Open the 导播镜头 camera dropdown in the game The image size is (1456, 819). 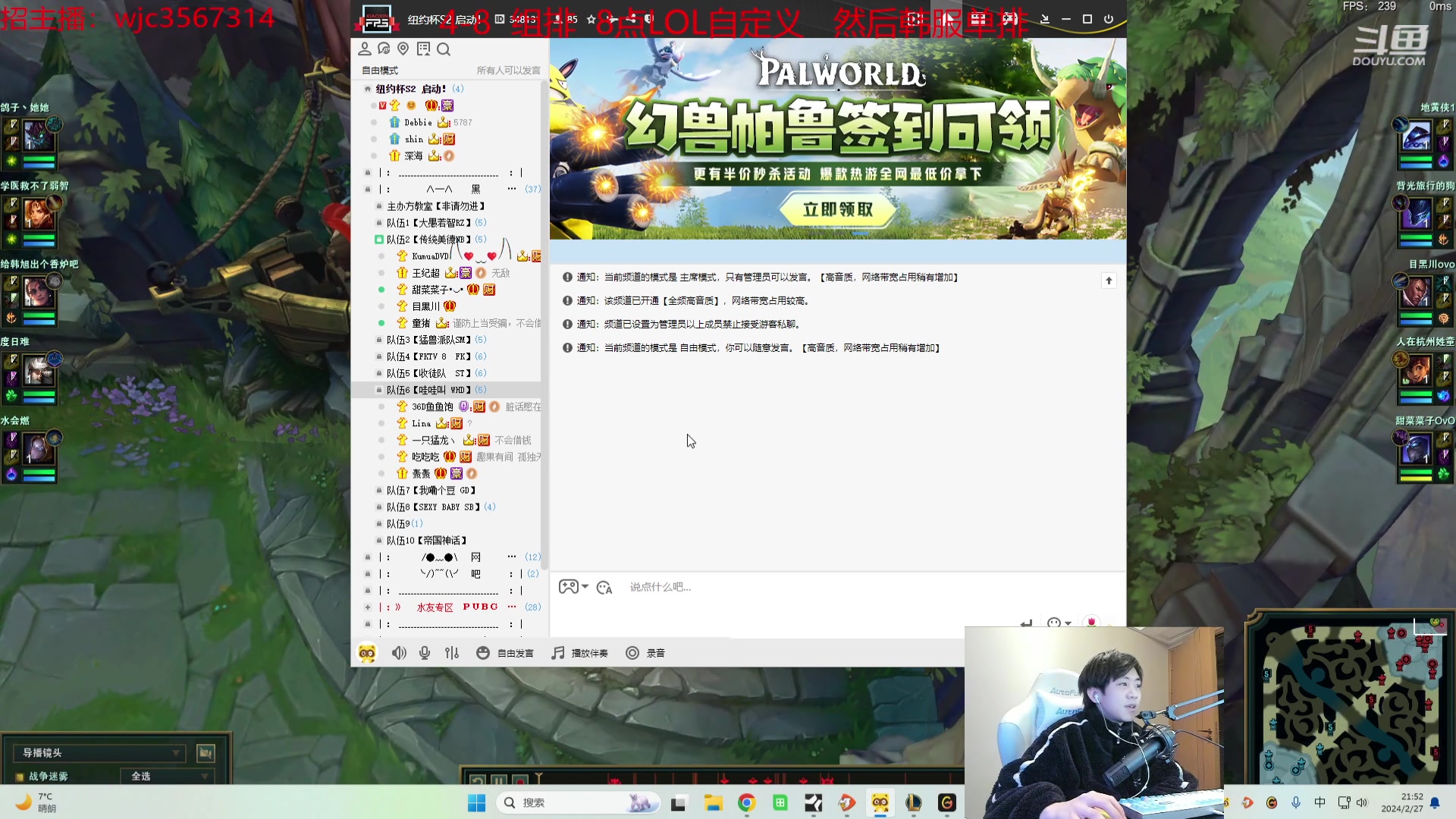pyautogui.click(x=99, y=753)
